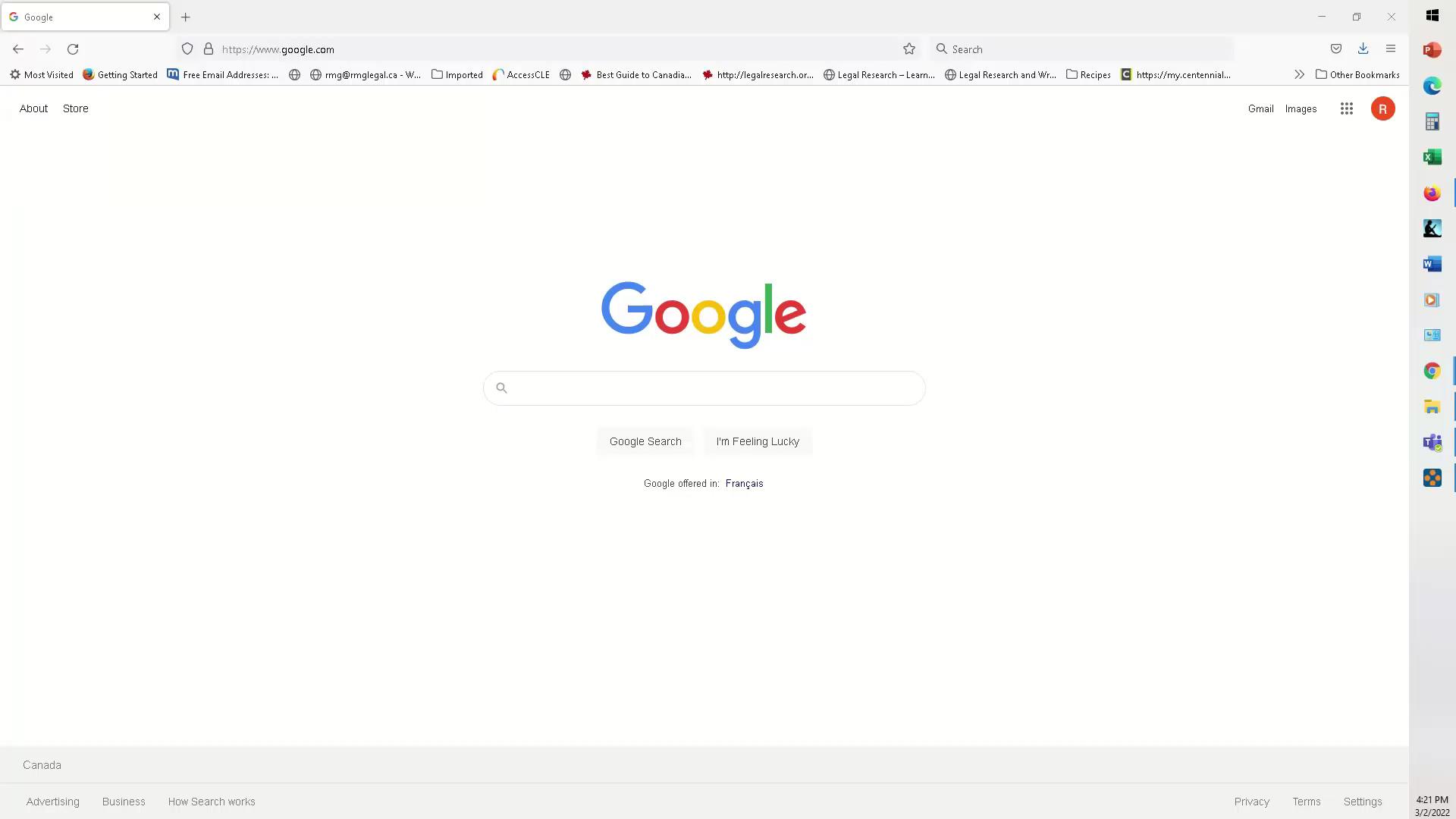Click the overflow bookmarks chevron
The height and width of the screenshot is (819, 1456).
[x=1299, y=74]
